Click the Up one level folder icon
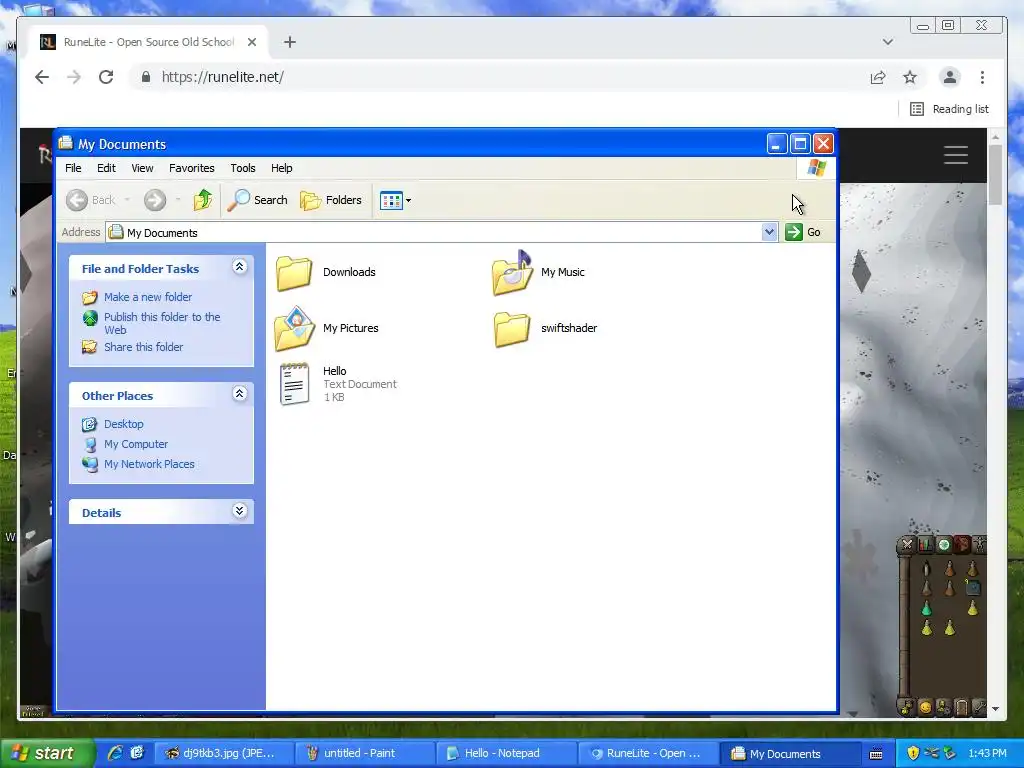The height and width of the screenshot is (768, 1024). 203,200
